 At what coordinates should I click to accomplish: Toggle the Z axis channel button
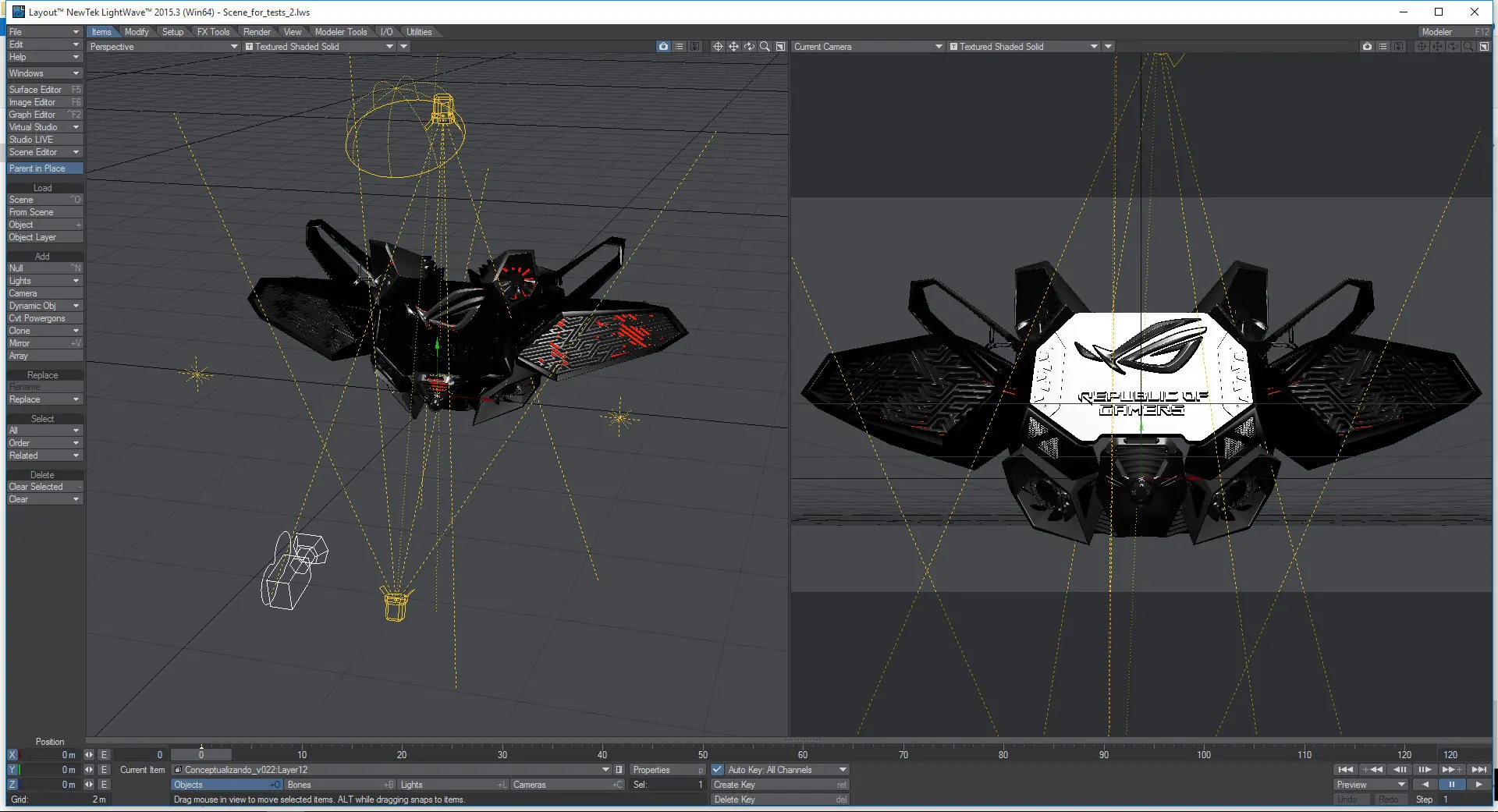coord(12,785)
